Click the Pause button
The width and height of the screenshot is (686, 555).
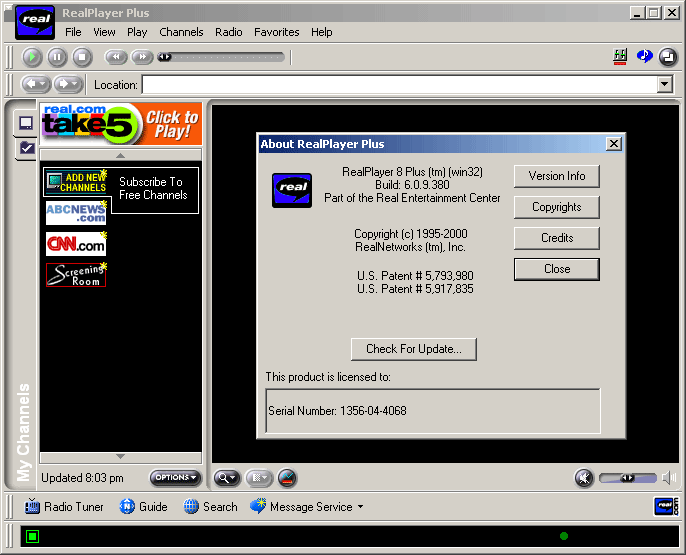point(57,57)
